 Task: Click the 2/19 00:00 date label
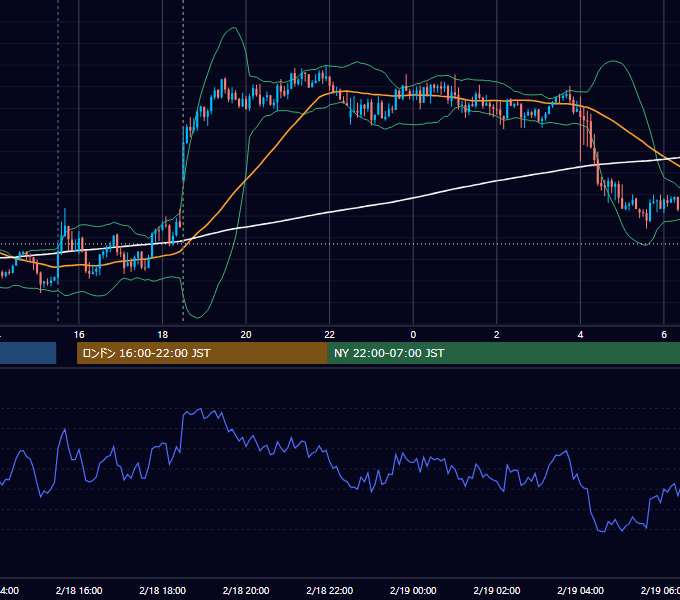(413, 590)
